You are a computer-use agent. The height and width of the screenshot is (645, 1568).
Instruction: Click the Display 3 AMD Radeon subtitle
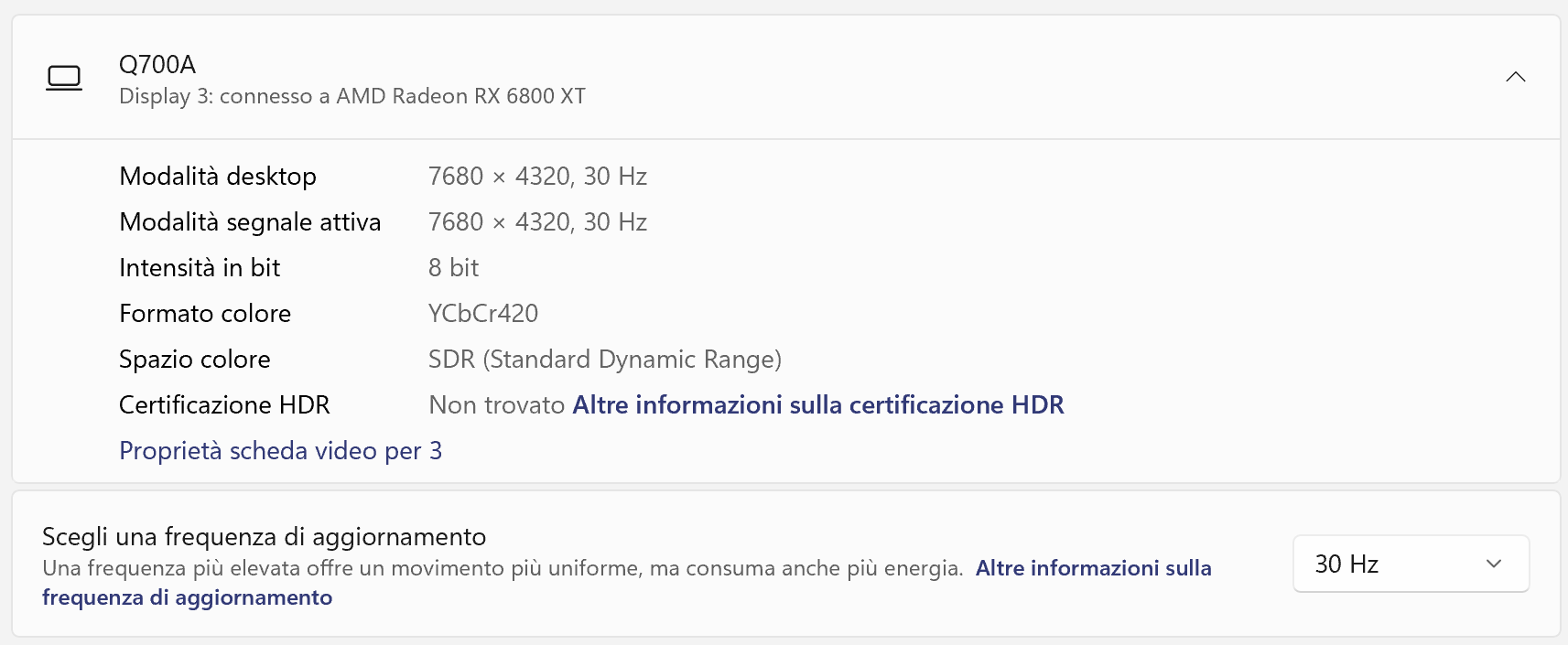351,96
